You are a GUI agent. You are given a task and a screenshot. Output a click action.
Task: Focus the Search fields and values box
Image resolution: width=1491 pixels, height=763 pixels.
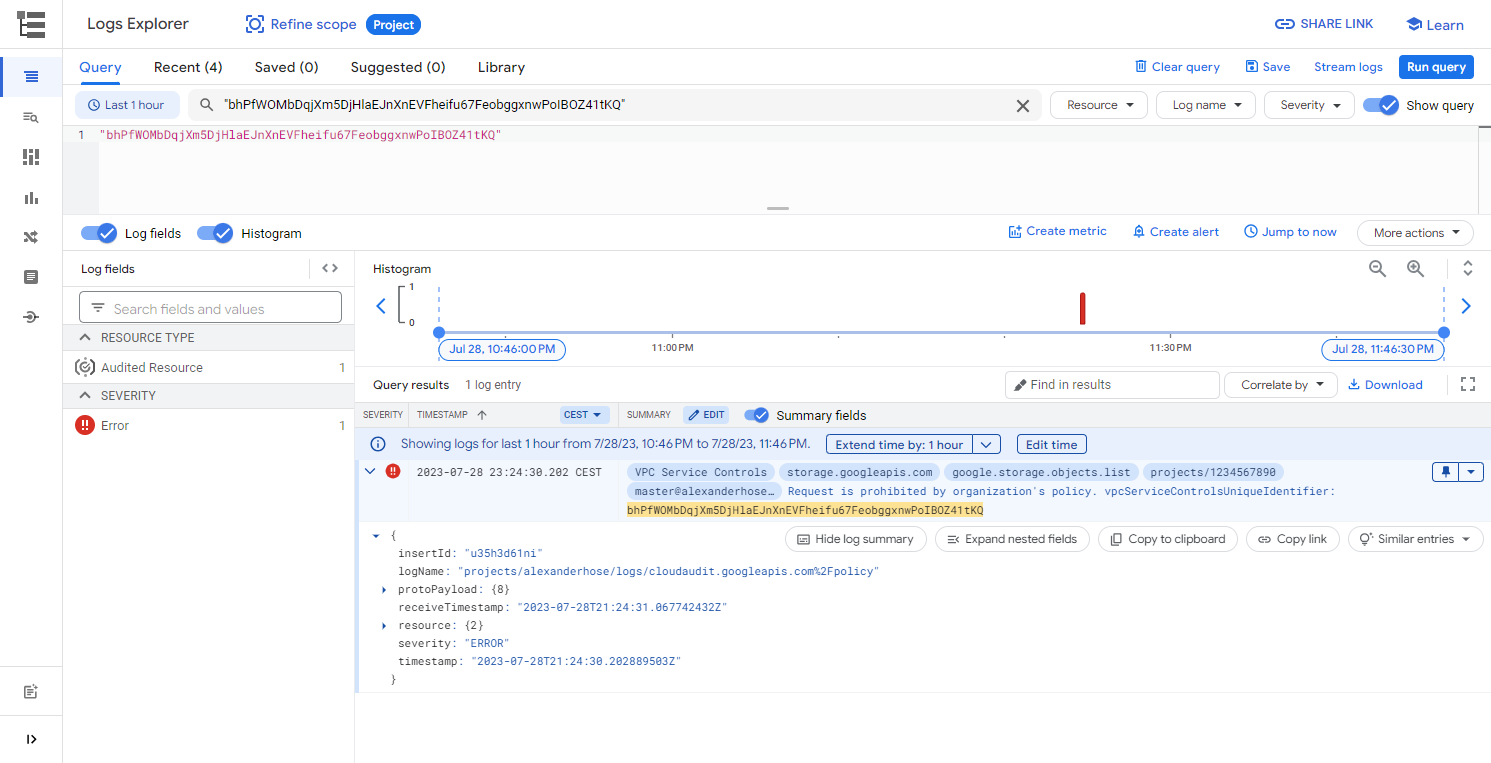tap(210, 308)
